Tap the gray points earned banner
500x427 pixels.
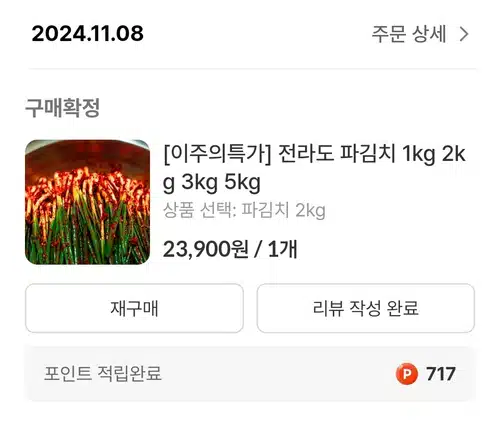250,374
